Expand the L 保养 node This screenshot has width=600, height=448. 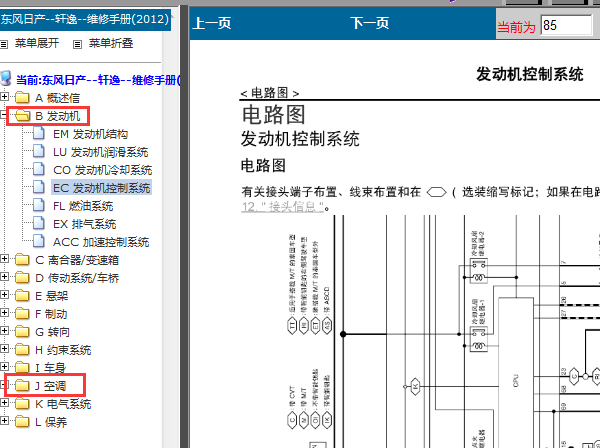[x=4, y=420]
